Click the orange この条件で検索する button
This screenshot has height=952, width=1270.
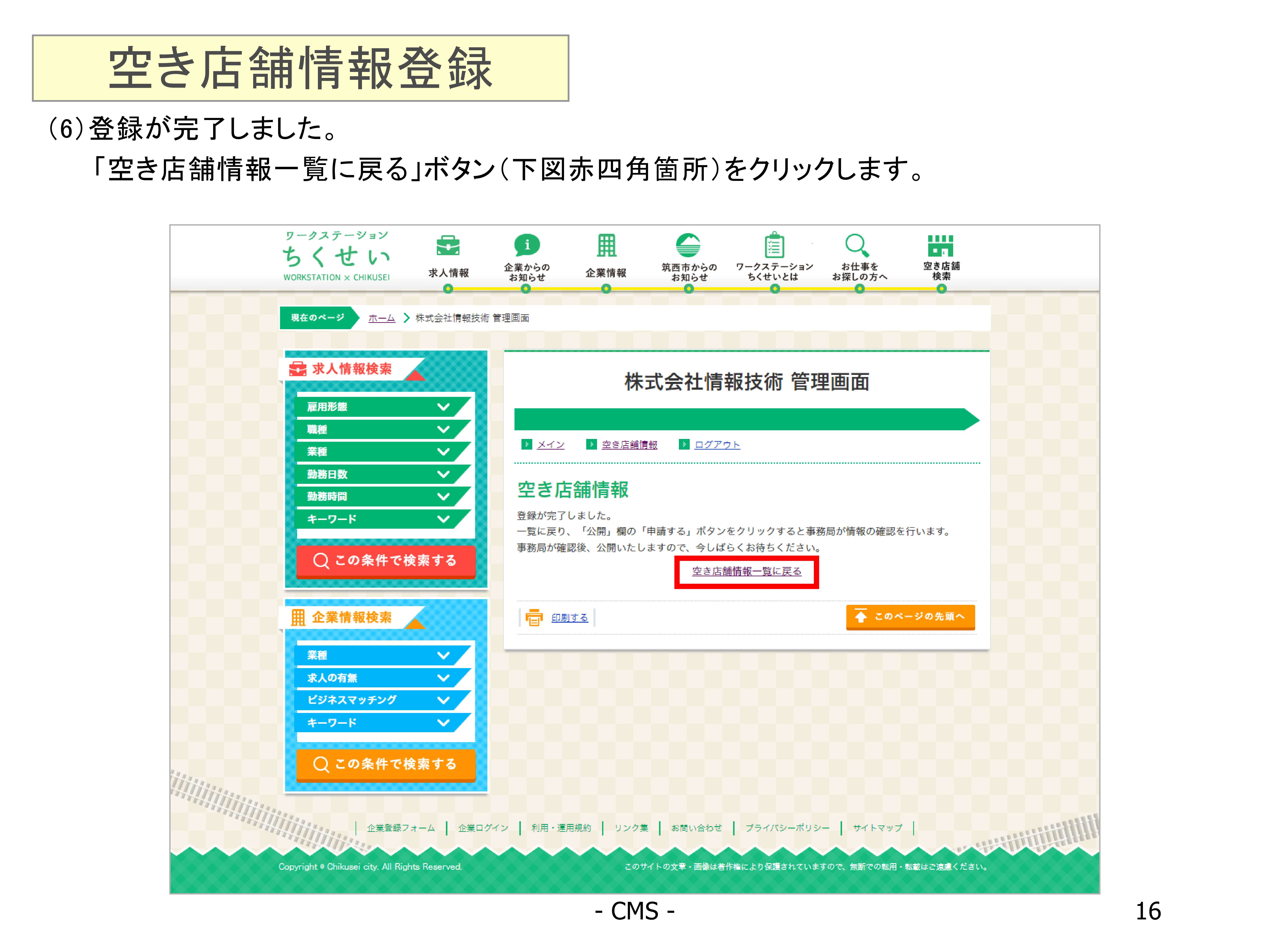click(x=386, y=765)
